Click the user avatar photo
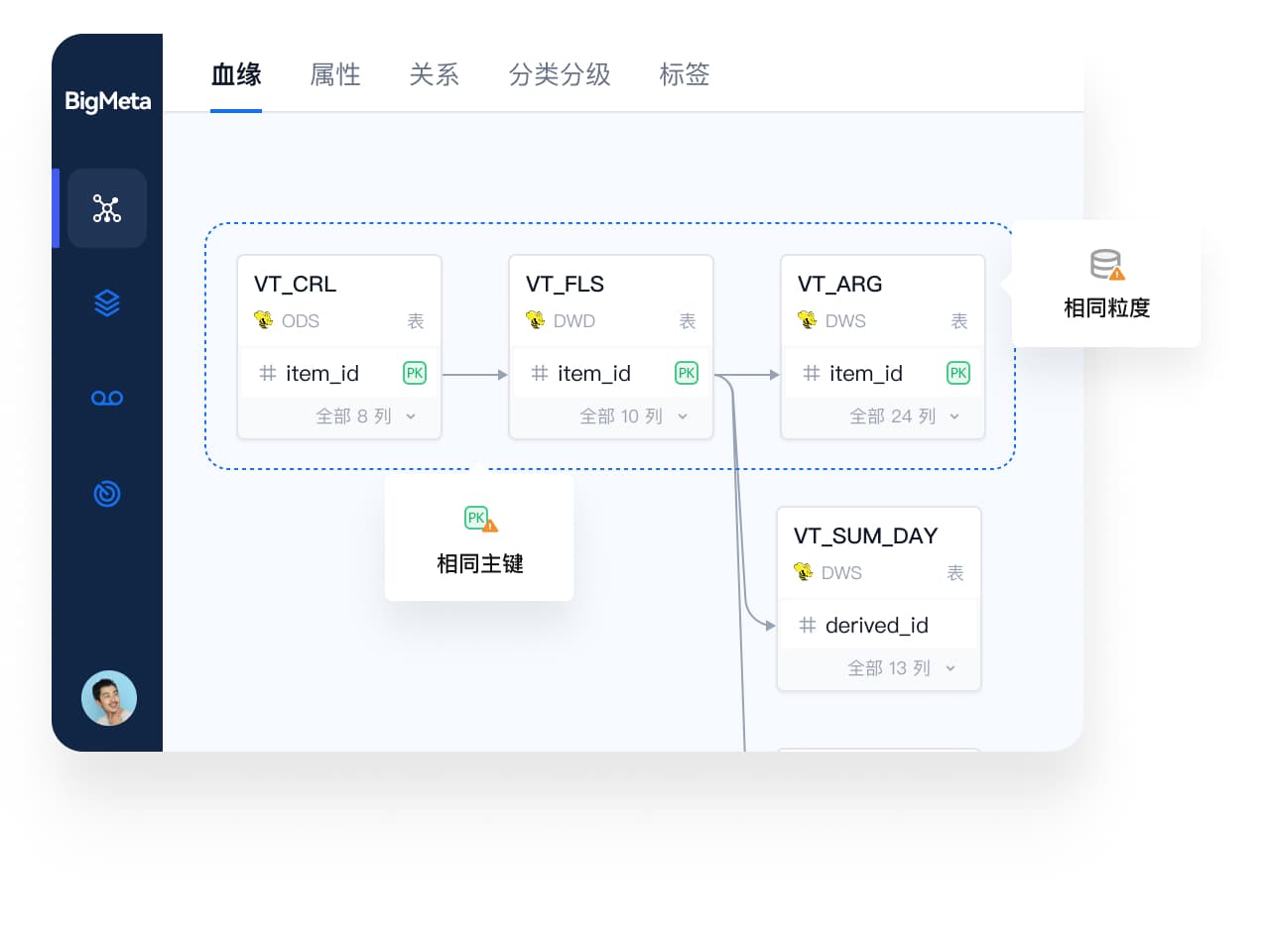1270x952 pixels. point(109,698)
